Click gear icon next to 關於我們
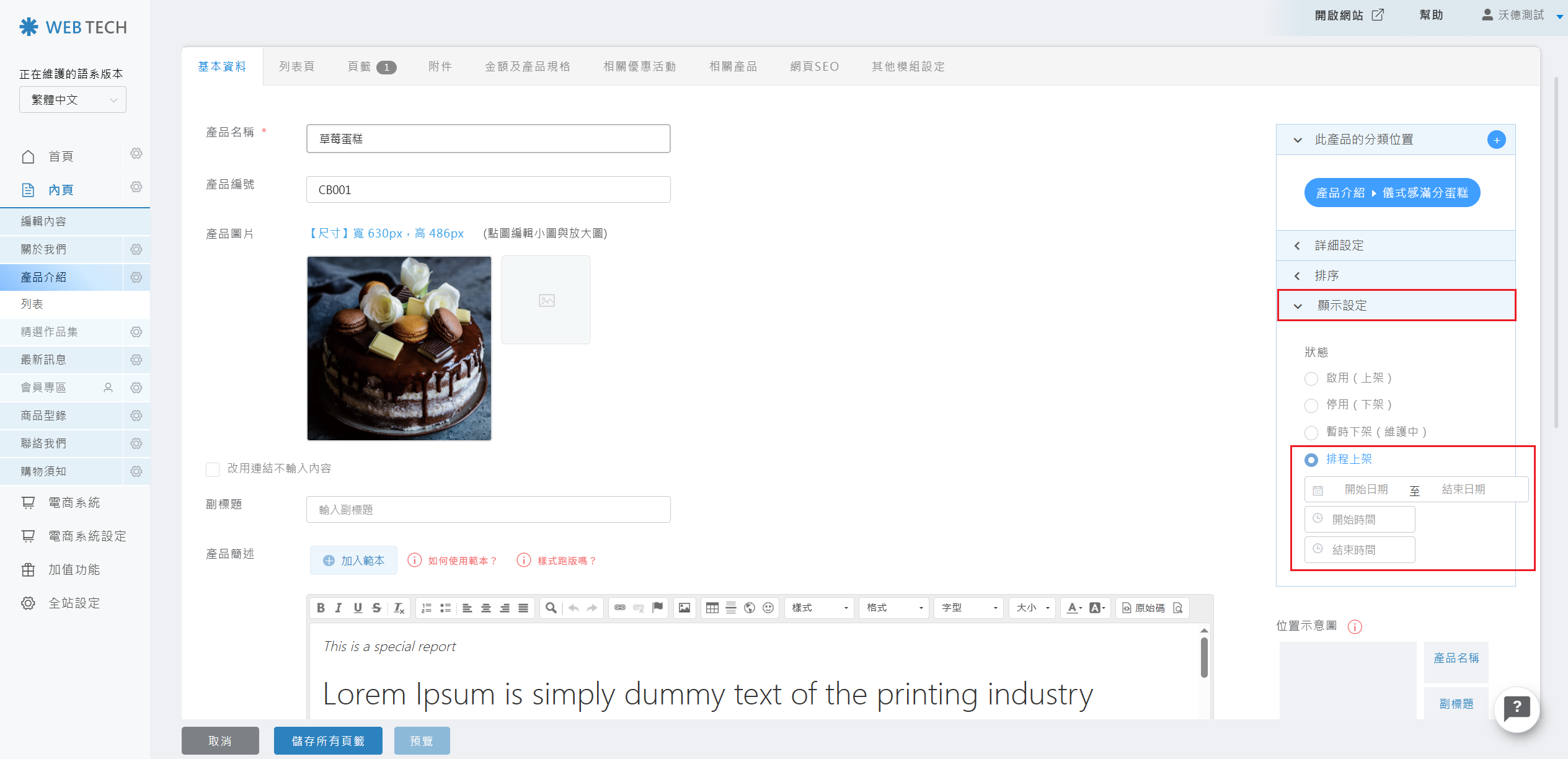 pos(136,249)
